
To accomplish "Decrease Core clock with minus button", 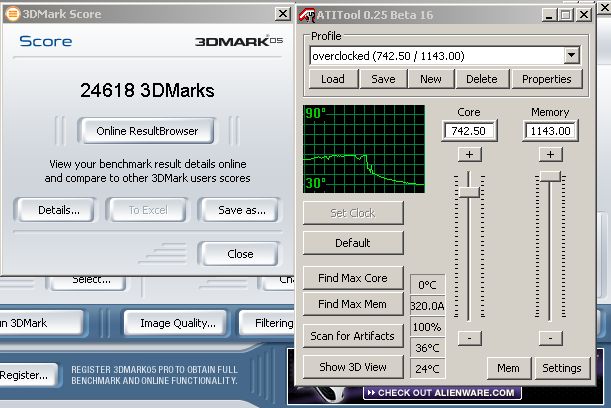I will click(x=470, y=338).
